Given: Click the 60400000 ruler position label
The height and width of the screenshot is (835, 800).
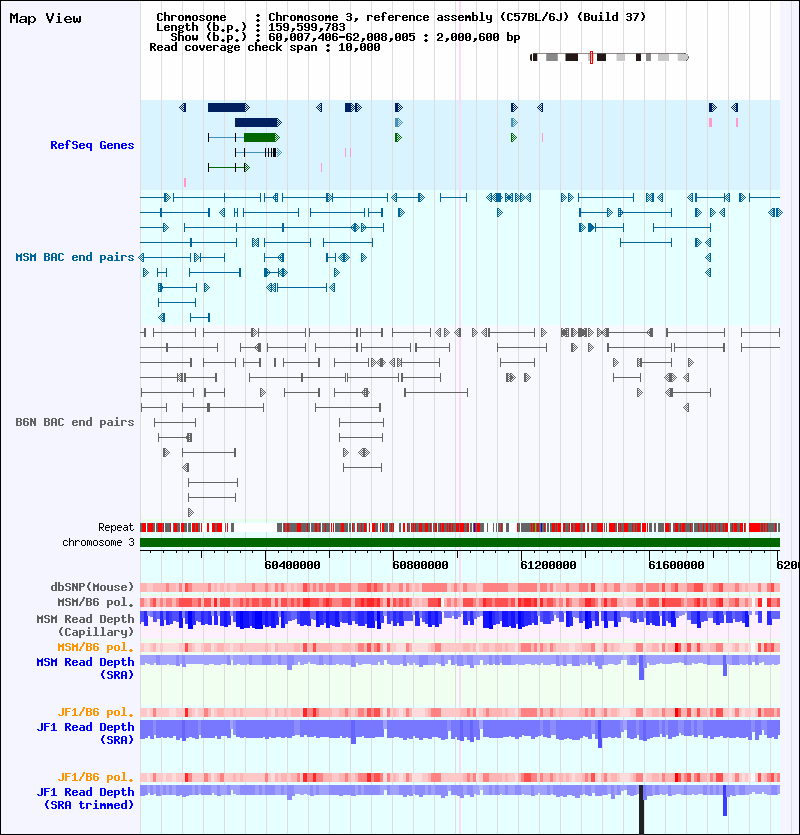Looking at the screenshot, I should coord(292,565).
